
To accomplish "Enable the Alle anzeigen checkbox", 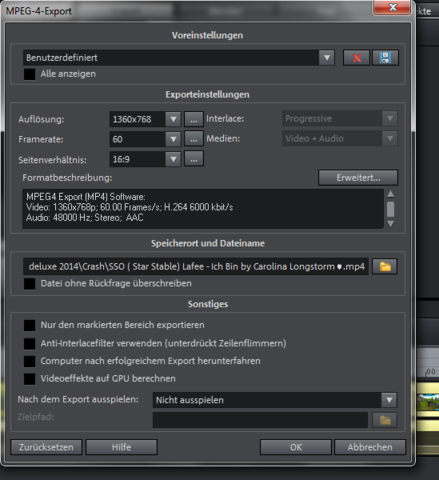I will pos(29,74).
